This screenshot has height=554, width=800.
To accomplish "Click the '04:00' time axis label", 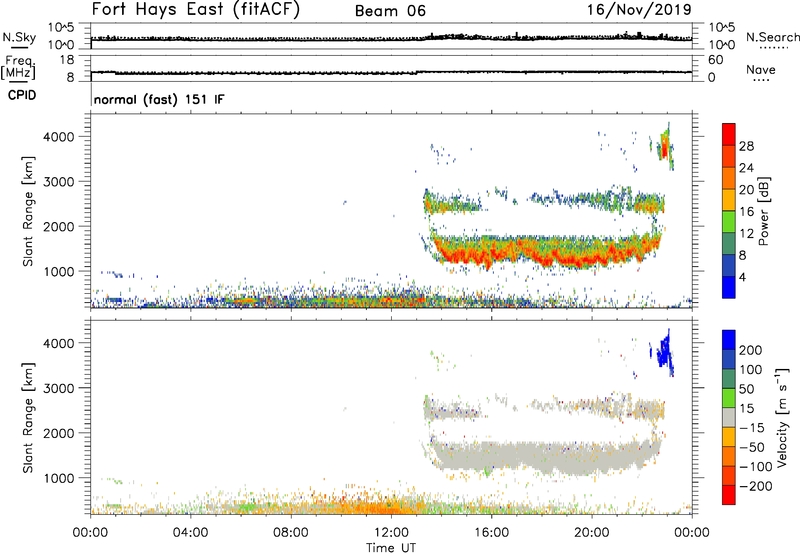I will [x=190, y=533].
